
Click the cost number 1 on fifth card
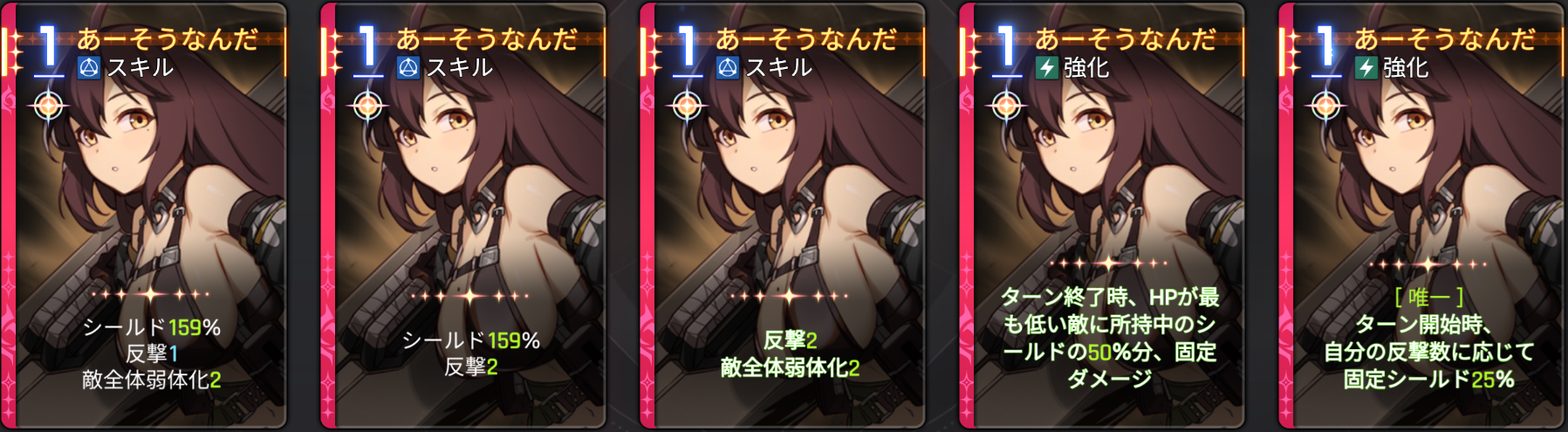click(1325, 48)
